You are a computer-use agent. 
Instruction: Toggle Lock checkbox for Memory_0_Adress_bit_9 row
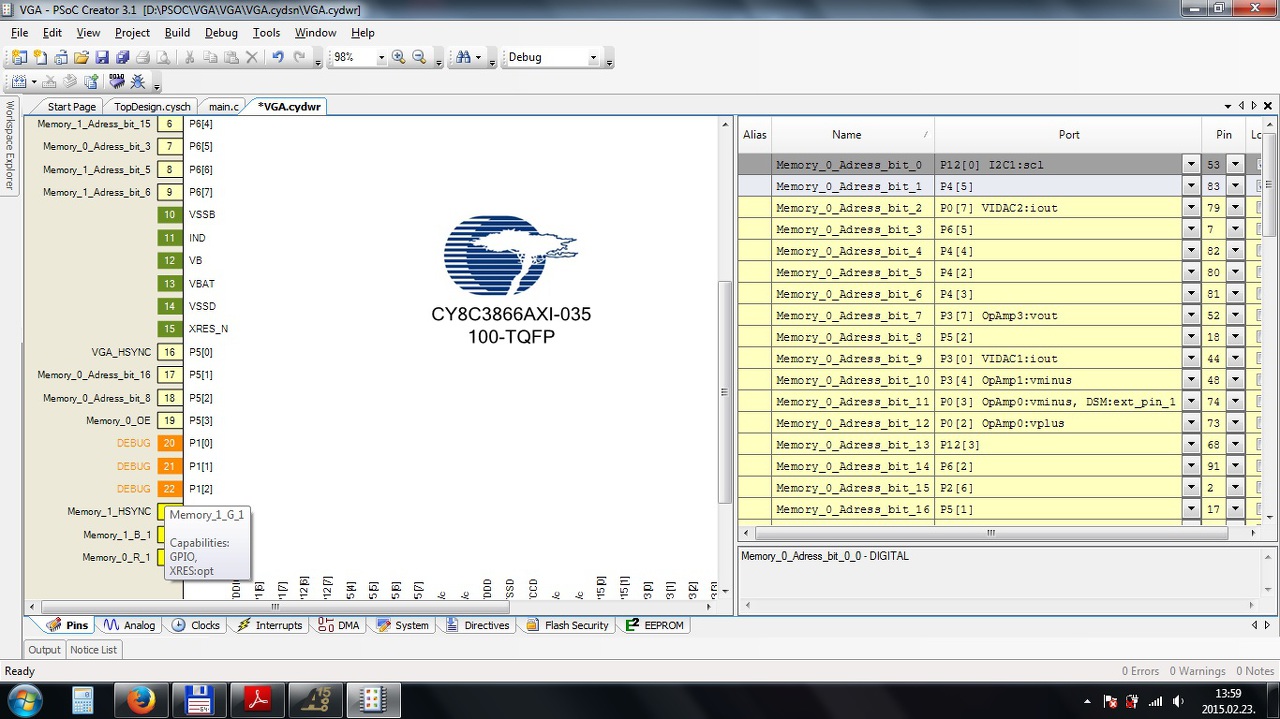1260,358
